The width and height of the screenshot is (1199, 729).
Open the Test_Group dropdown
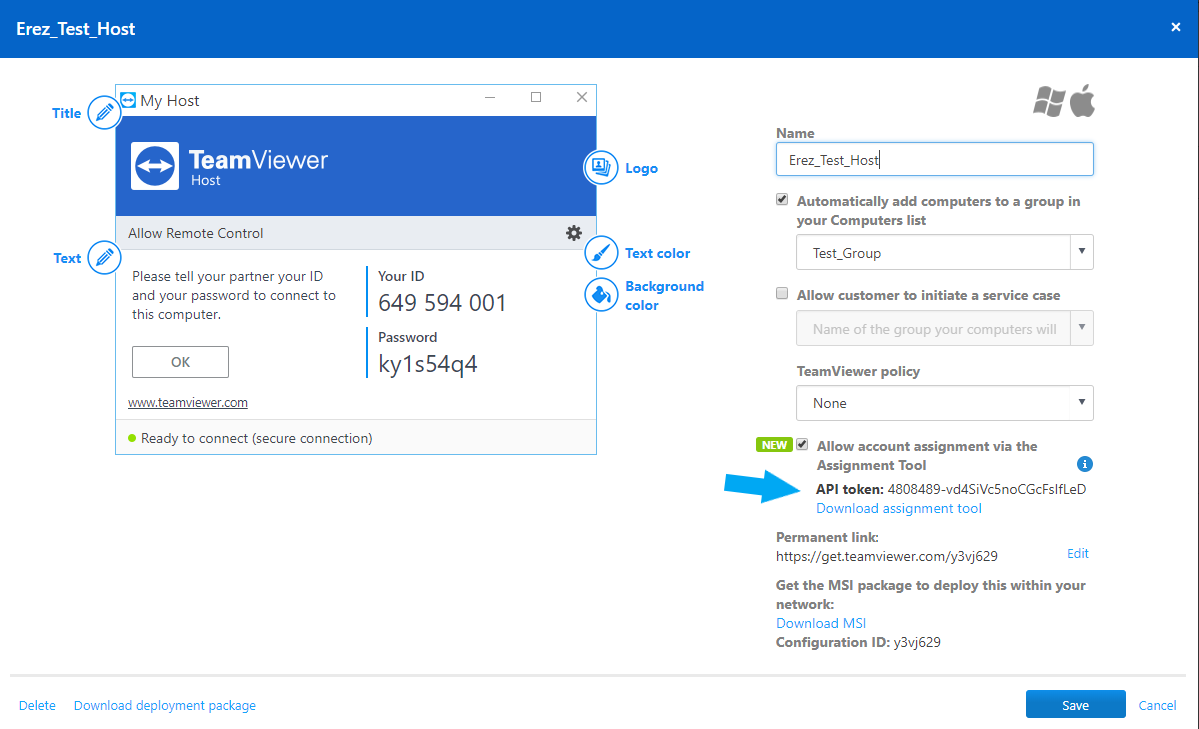pos(1081,252)
